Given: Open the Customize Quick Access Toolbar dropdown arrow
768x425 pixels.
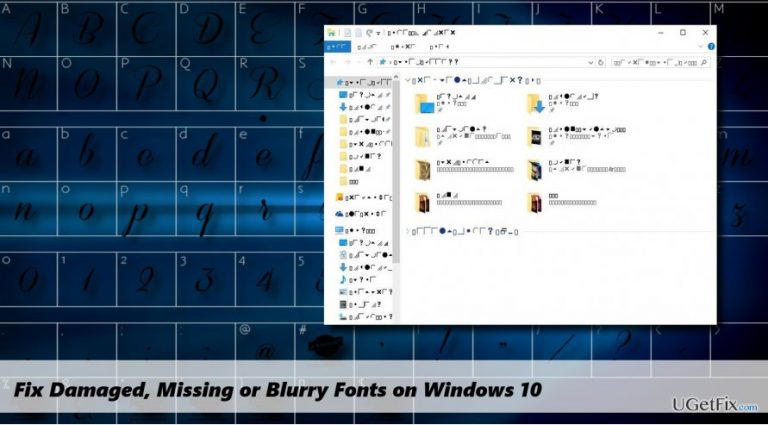Looking at the screenshot, I should pyautogui.click(x=379, y=33).
